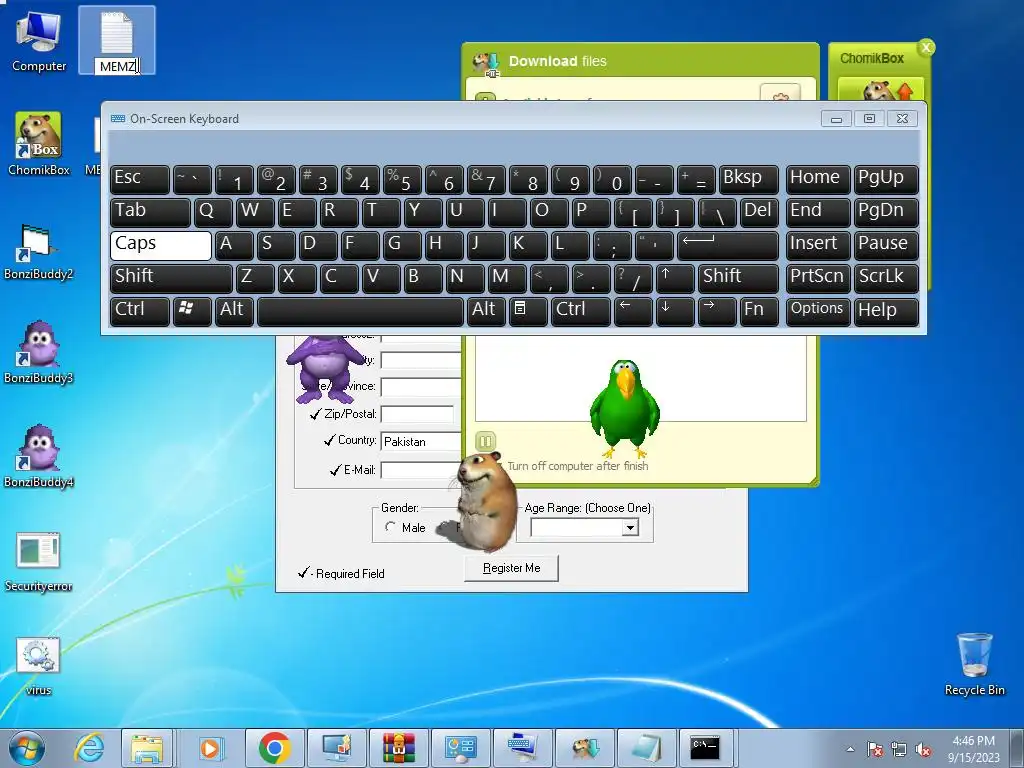
Task: Click the context menu key on keyboard
Action: 528,311
